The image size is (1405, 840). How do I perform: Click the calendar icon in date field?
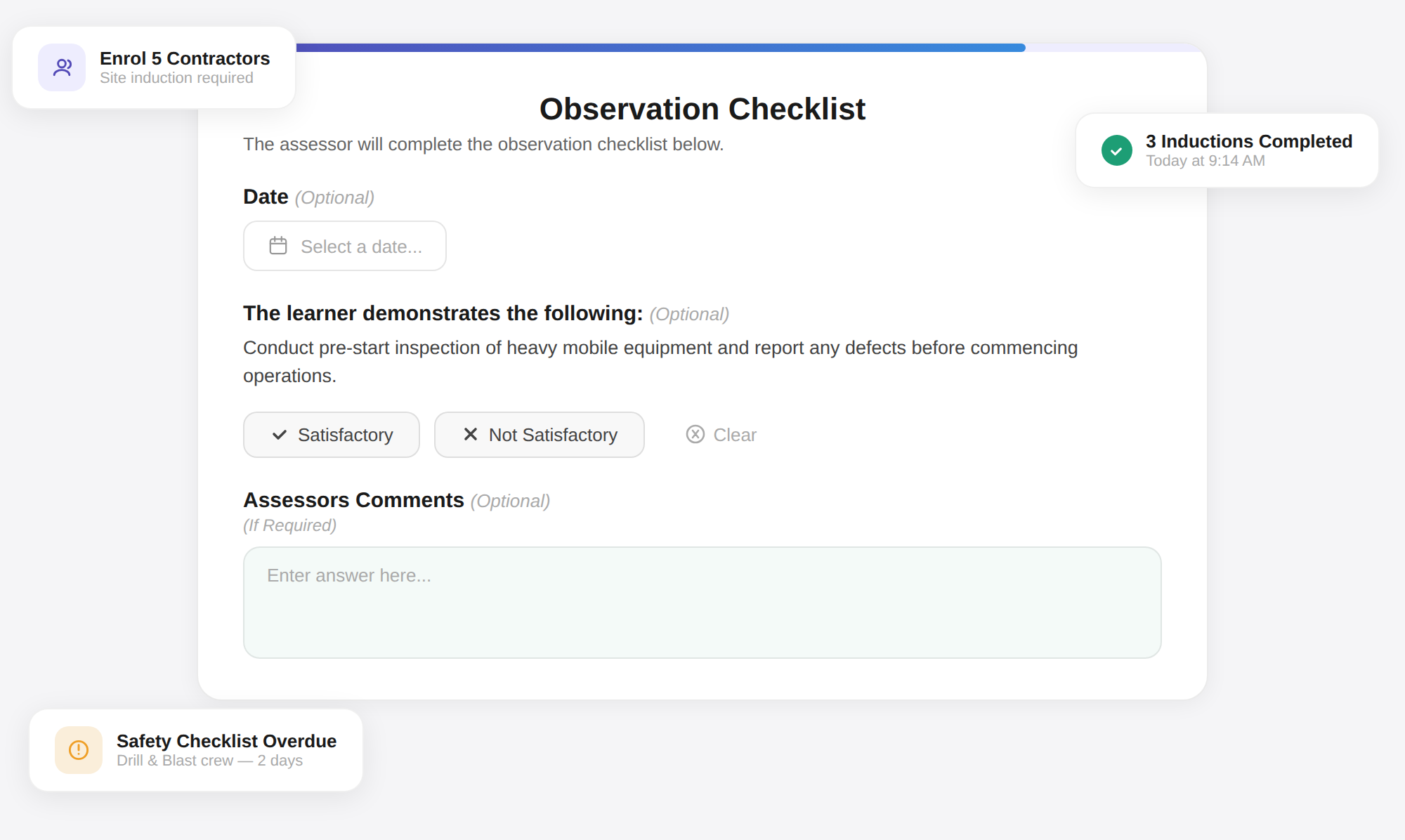[278, 246]
